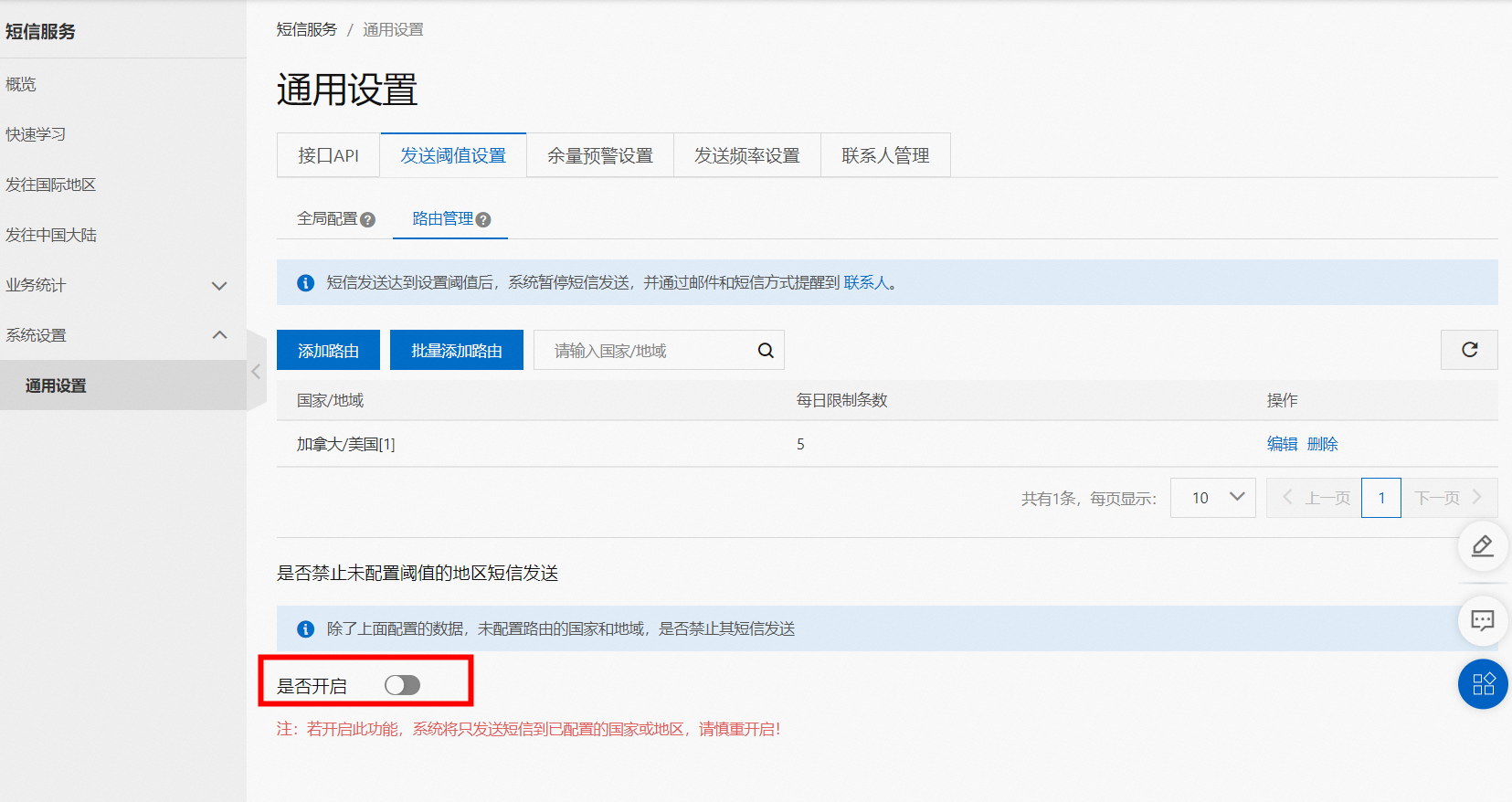The width and height of the screenshot is (1512, 802).
Task: Click the 上一页 pagination button
Action: coord(1314,498)
